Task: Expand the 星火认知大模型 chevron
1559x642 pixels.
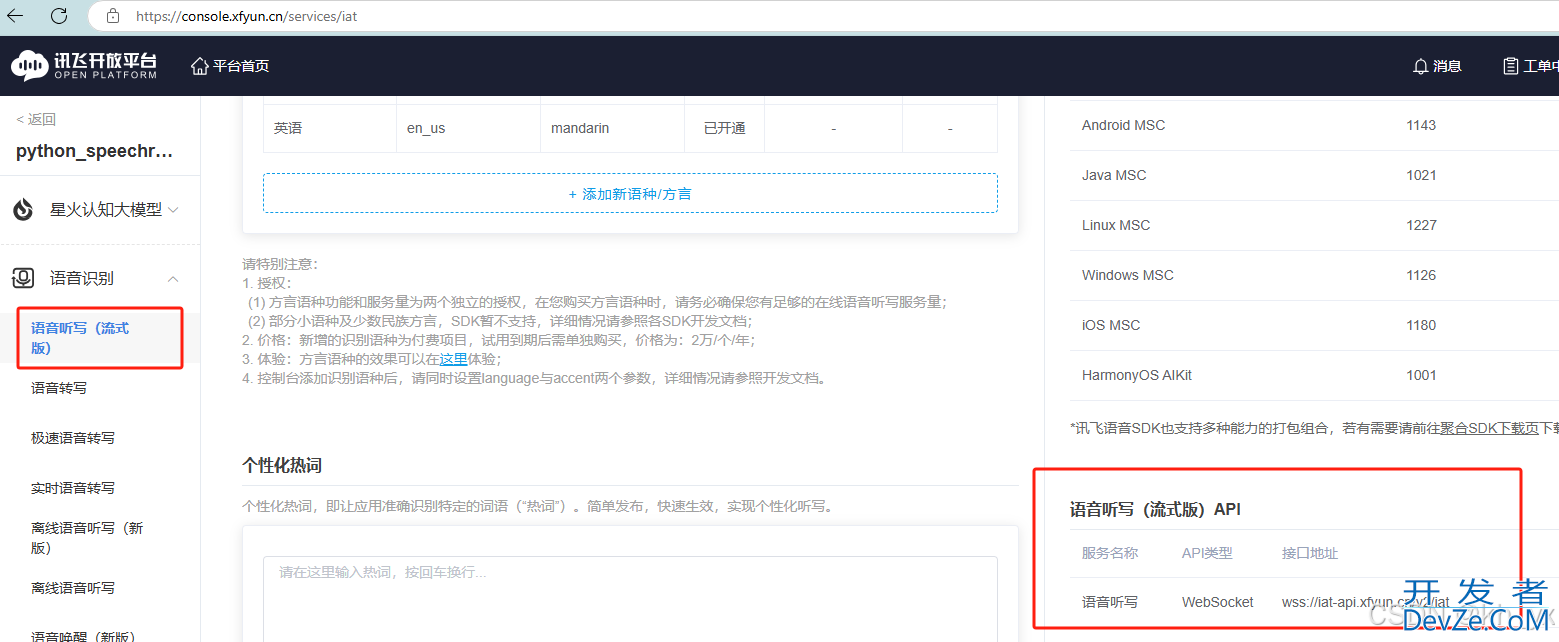Action: [x=173, y=210]
